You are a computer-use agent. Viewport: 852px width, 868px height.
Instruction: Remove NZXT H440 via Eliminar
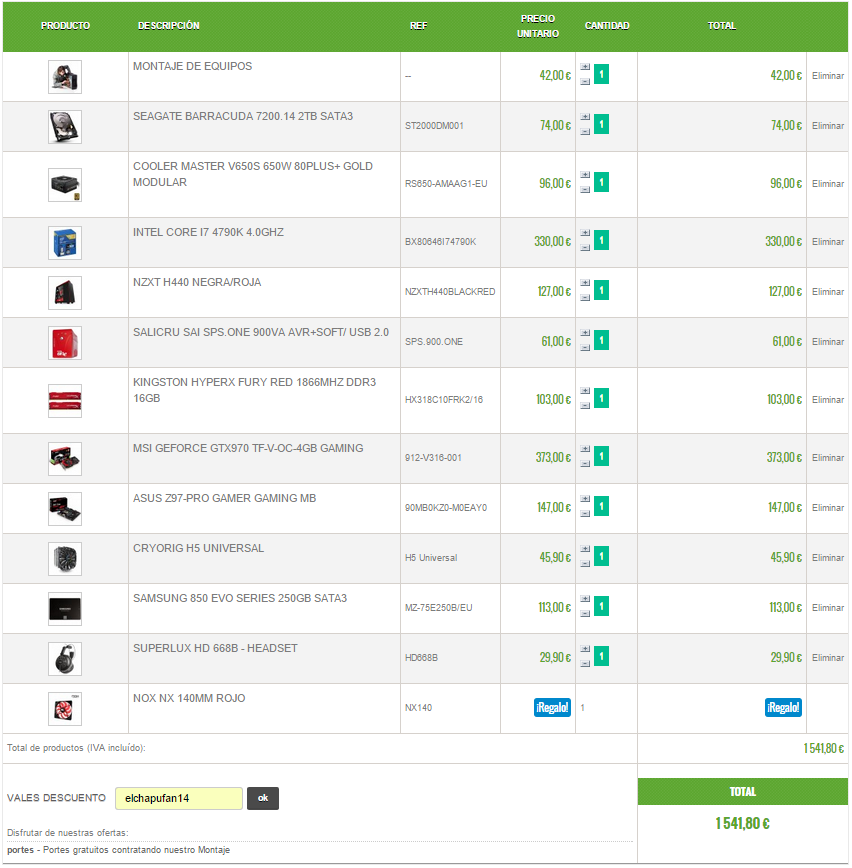pyautogui.click(x=828, y=292)
